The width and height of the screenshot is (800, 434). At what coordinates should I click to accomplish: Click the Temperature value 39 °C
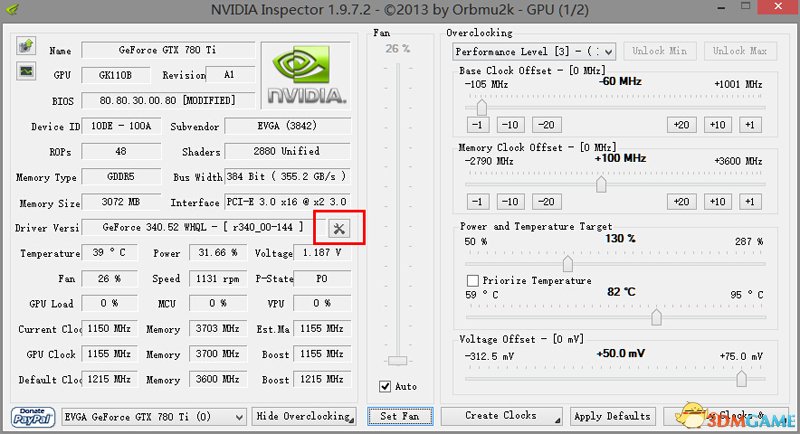[109, 253]
